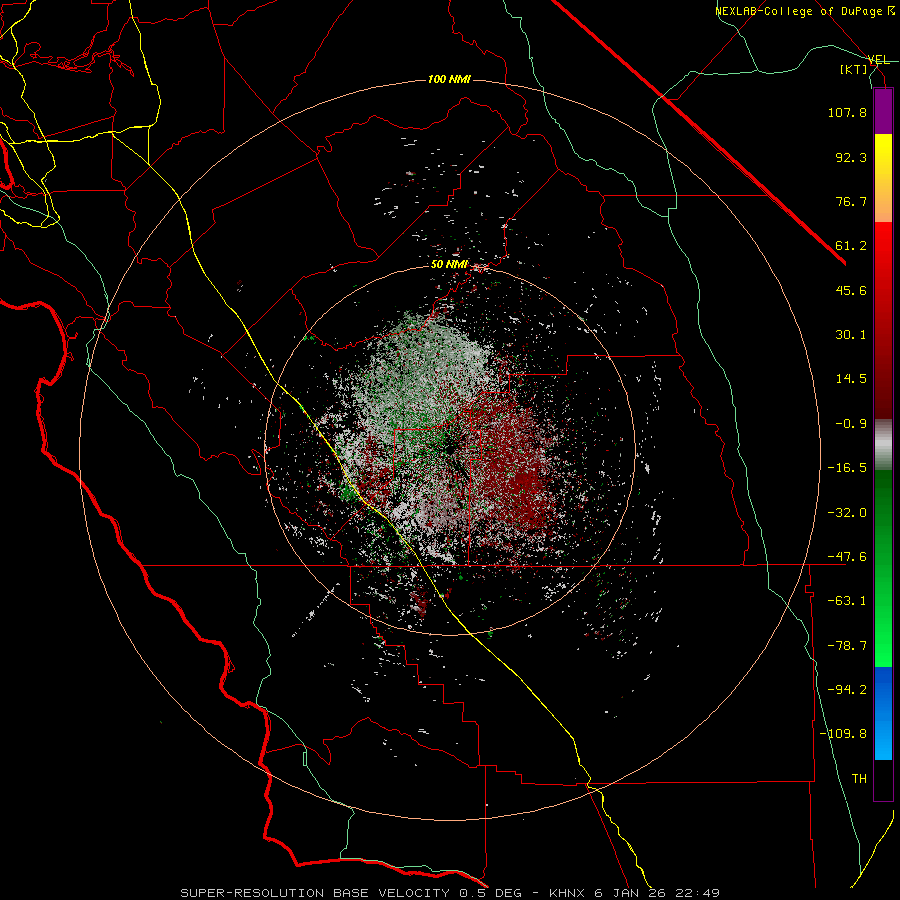Viewport: 900px width, 900px height.
Task: Click the 50 NMI range ring label
Action: 449,265
